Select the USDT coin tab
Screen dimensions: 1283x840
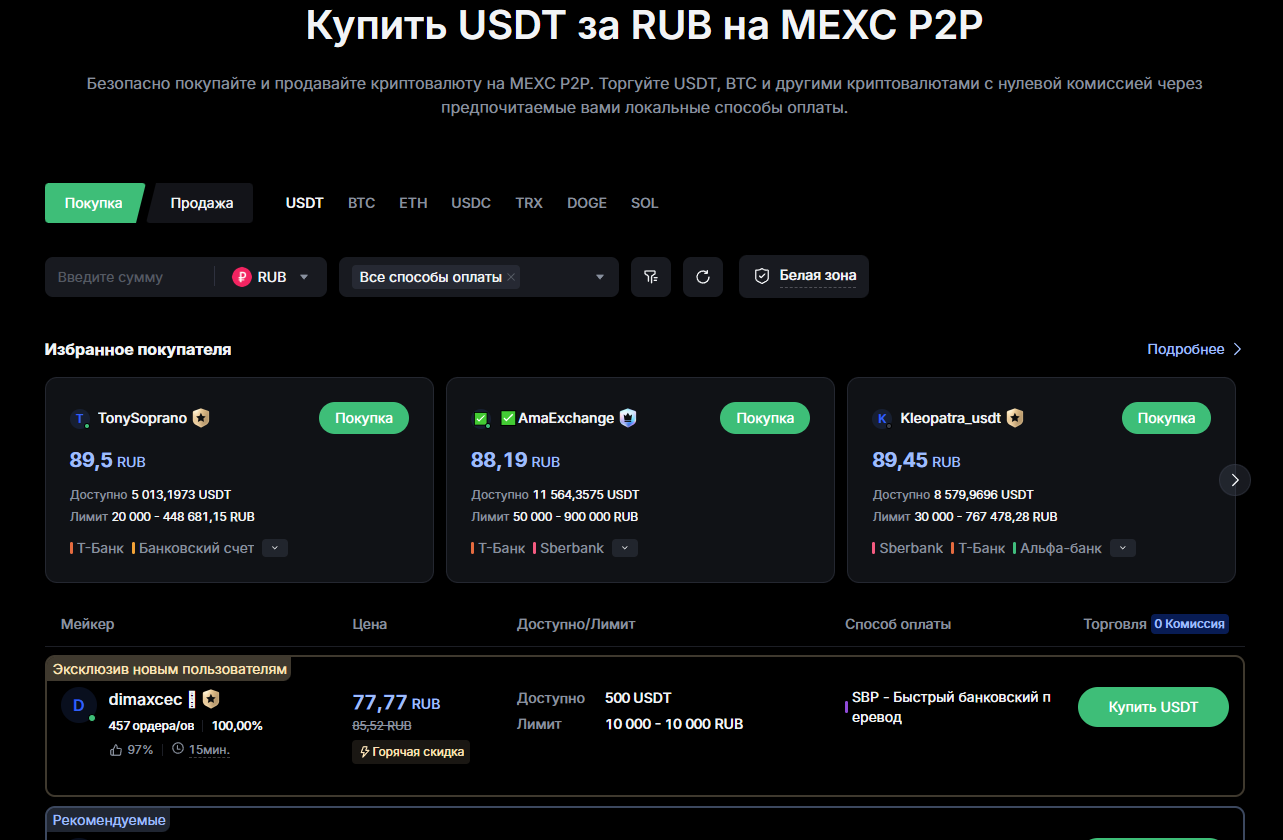(305, 203)
